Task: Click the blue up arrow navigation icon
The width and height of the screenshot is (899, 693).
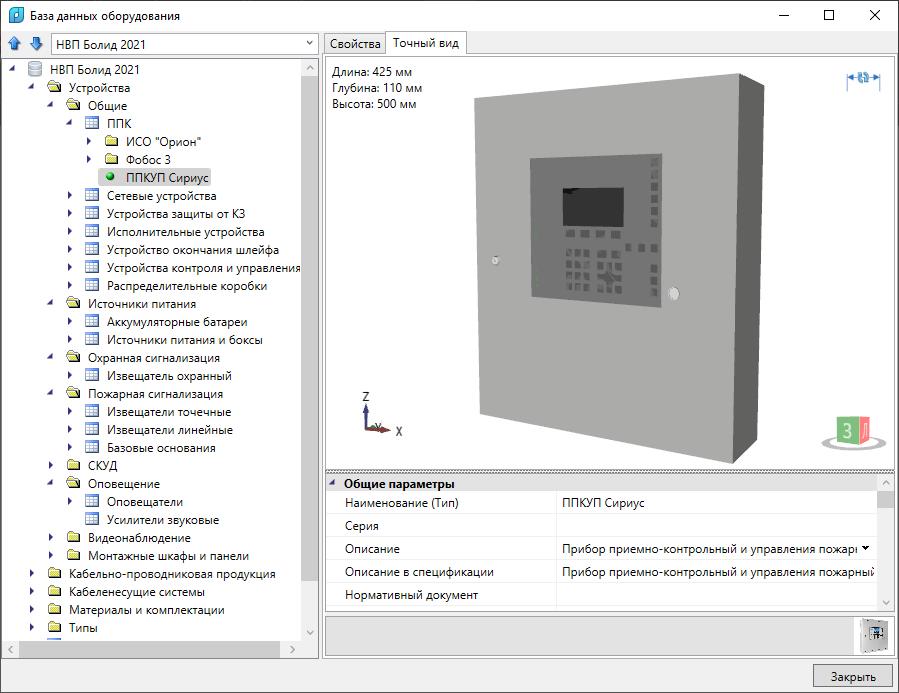Action: tap(15, 44)
